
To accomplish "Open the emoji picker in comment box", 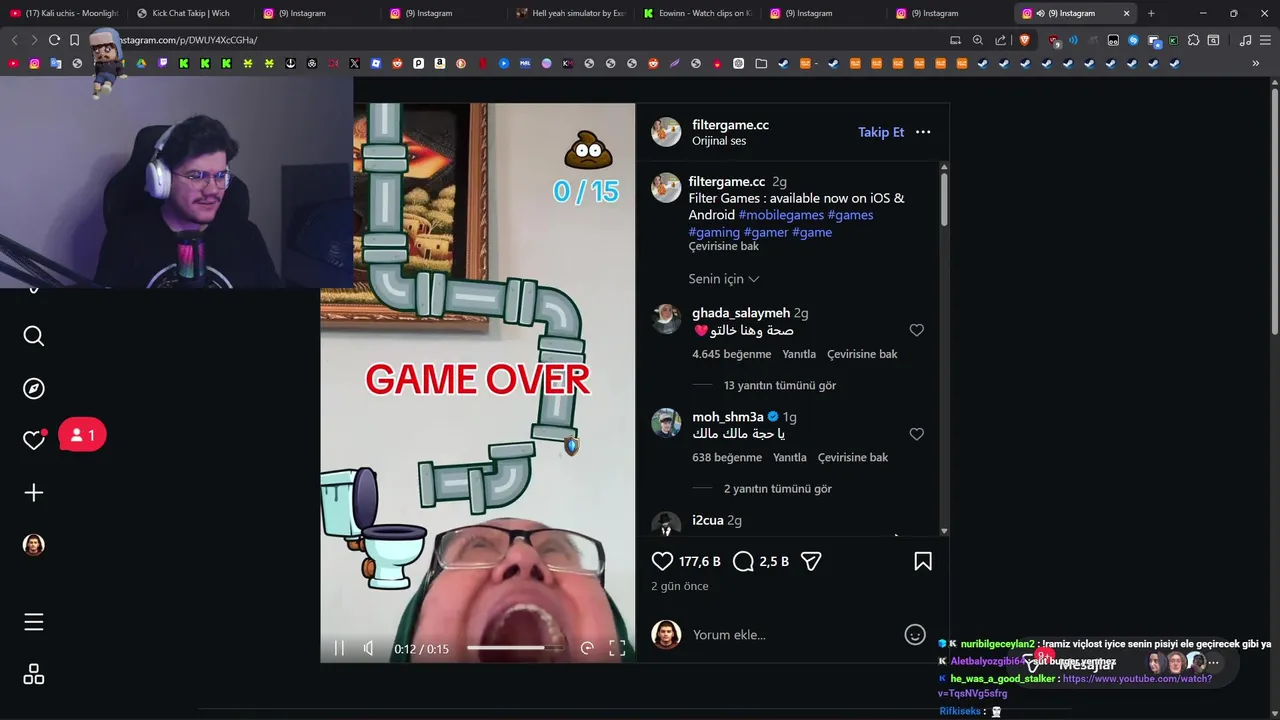I will [915, 635].
